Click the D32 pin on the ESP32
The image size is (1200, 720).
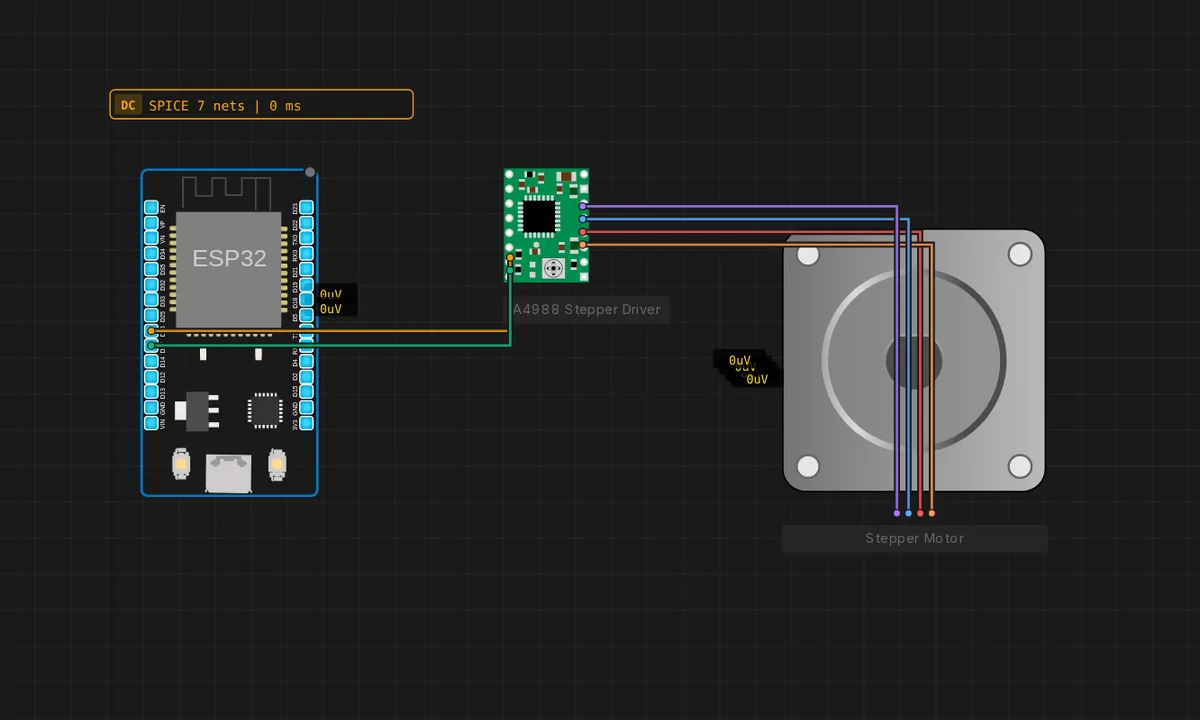(151, 284)
